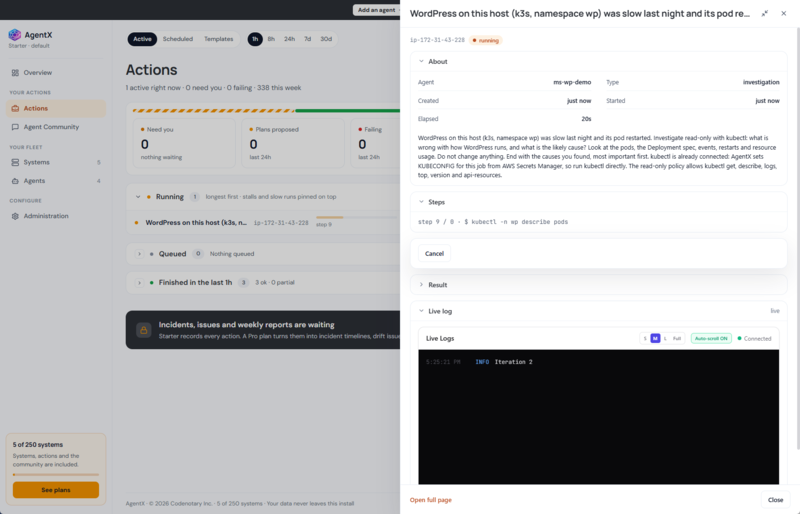Open Overview via its grid icon

15,72
